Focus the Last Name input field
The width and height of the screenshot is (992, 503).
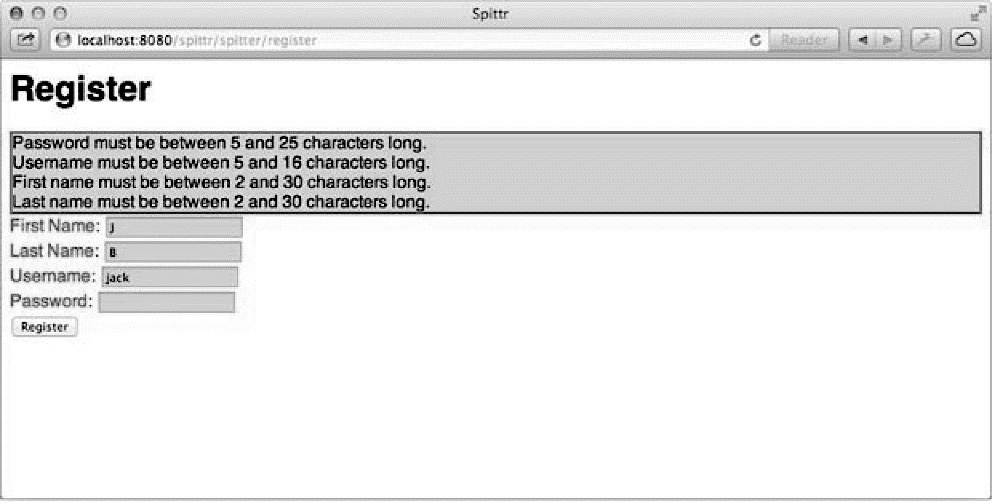click(x=173, y=252)
